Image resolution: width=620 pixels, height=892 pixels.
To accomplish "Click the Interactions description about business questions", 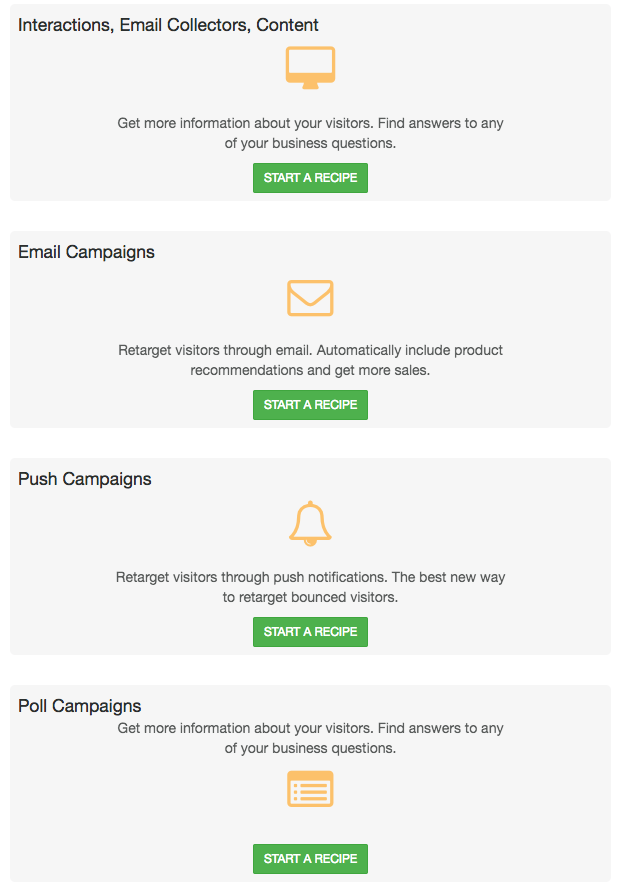I will pos(310,133).
